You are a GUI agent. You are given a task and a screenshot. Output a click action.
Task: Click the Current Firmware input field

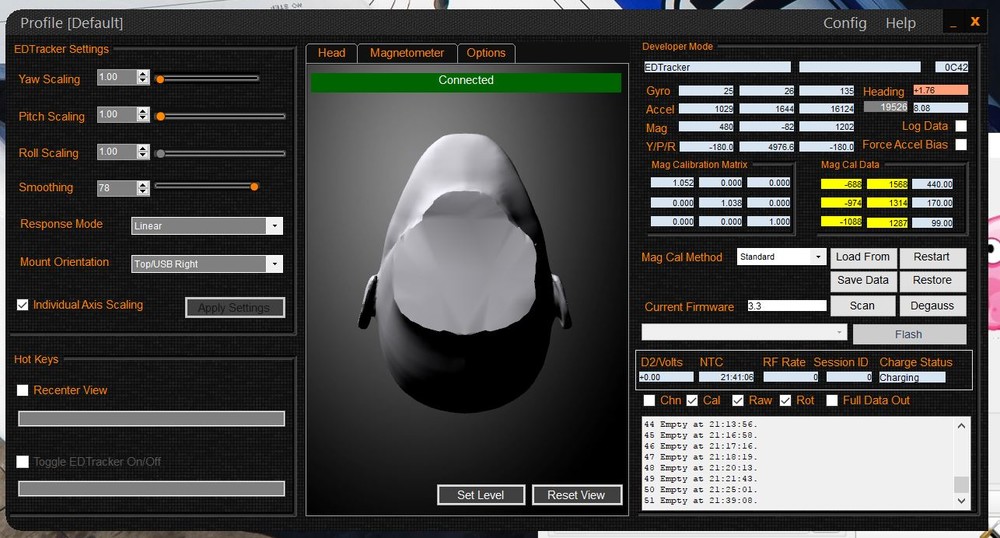[x=786, y=306]
